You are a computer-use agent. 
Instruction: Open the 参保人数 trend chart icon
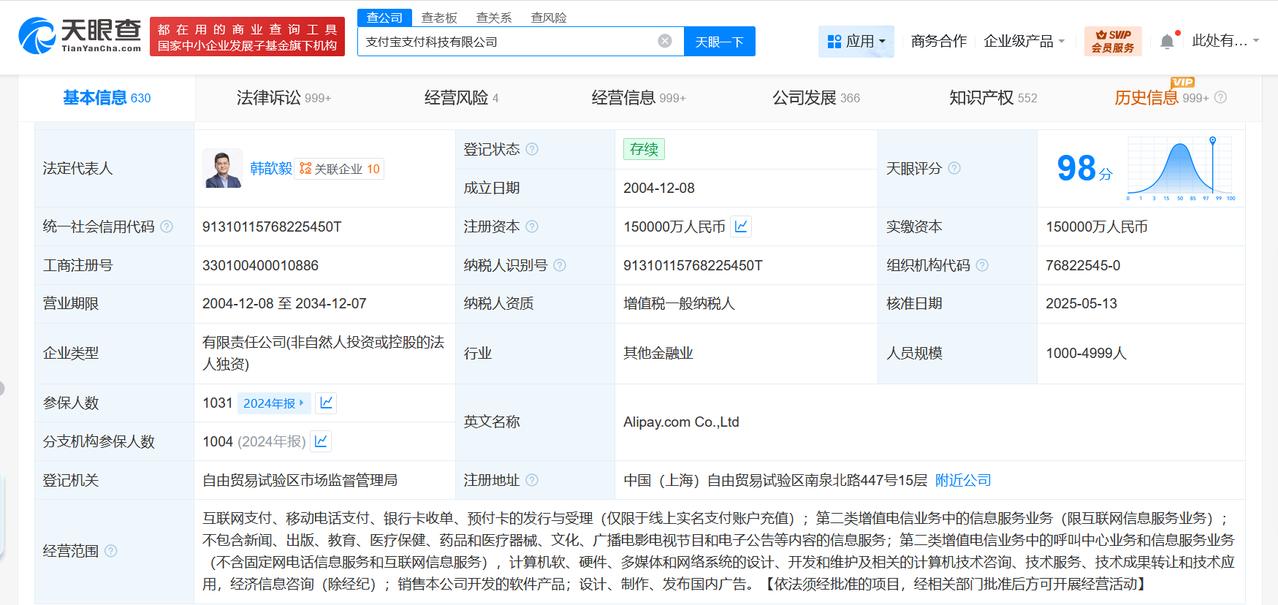[x=326, y=403]
